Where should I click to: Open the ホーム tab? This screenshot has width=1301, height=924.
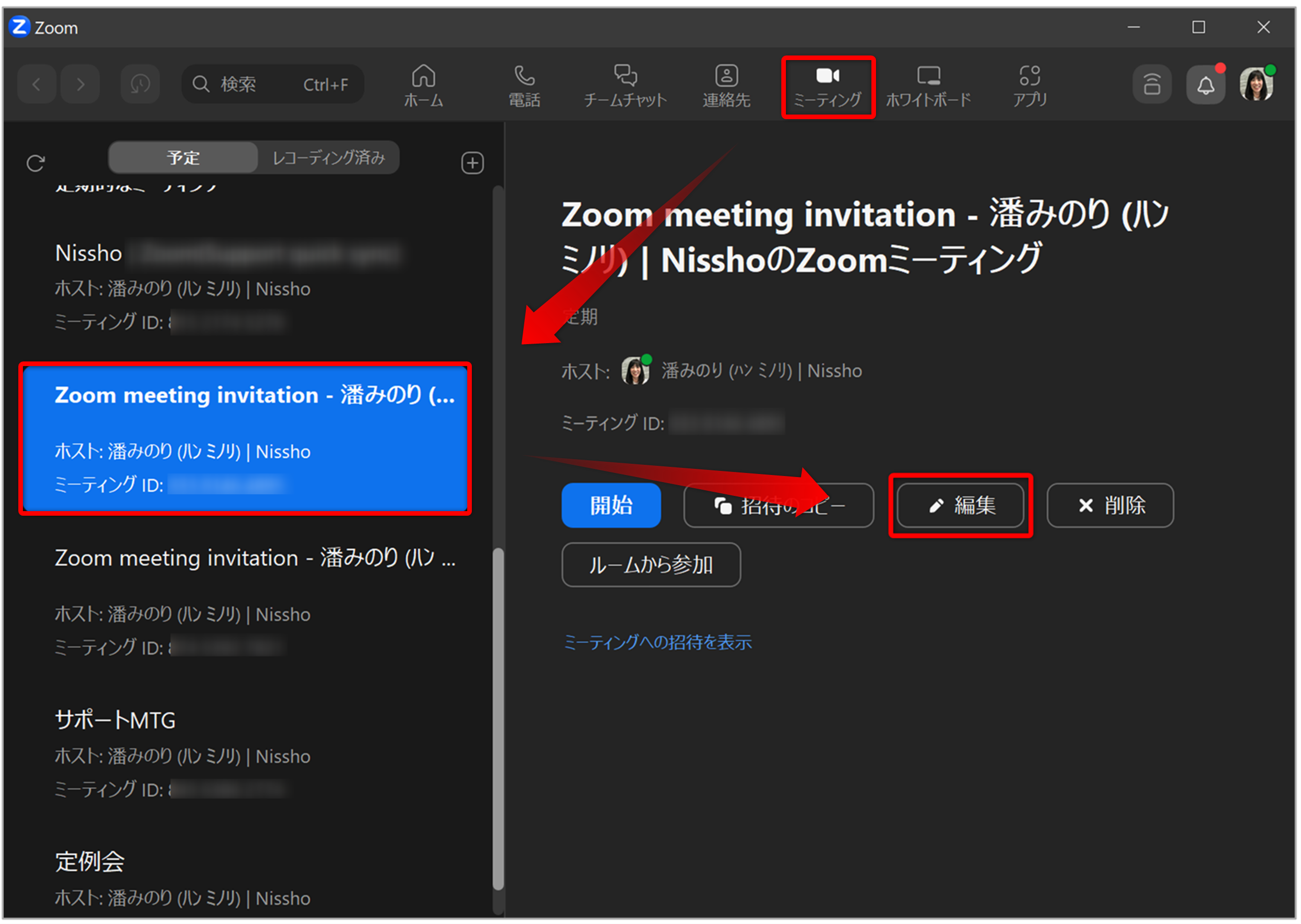424,87
